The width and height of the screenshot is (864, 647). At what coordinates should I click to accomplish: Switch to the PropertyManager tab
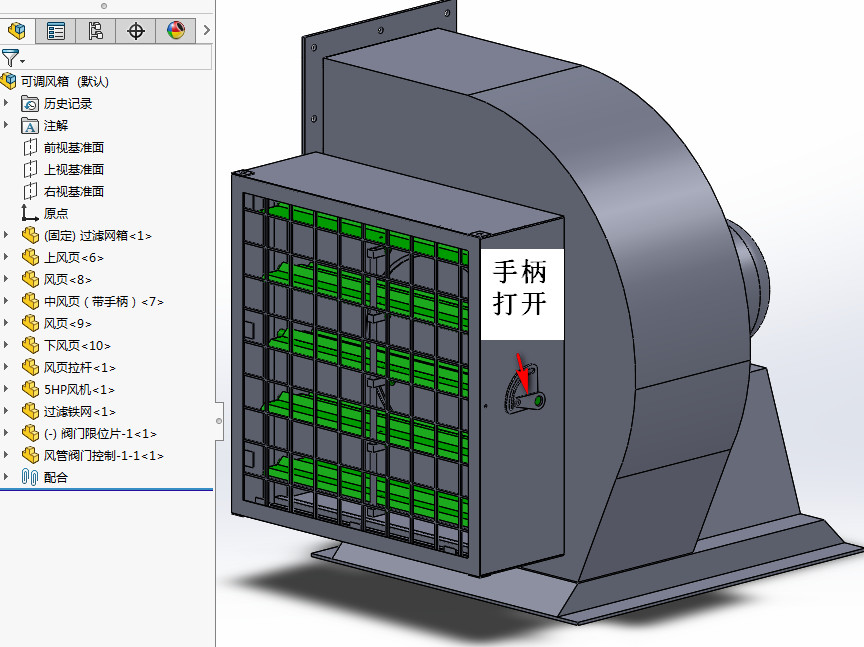click(56, 30)
